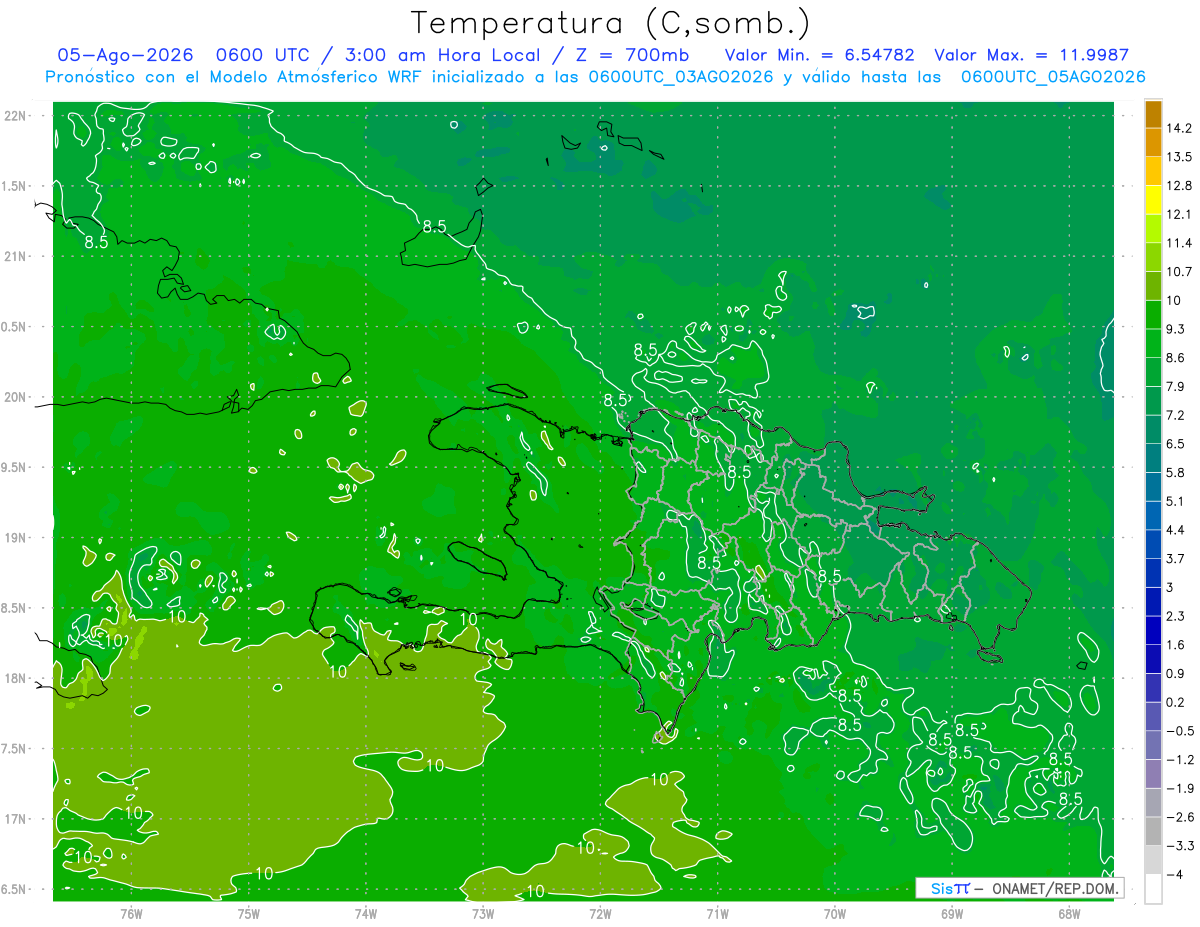1200x927 pixels.
Task: Click the '75W' longitude axis label
Action: pos(249,913)
